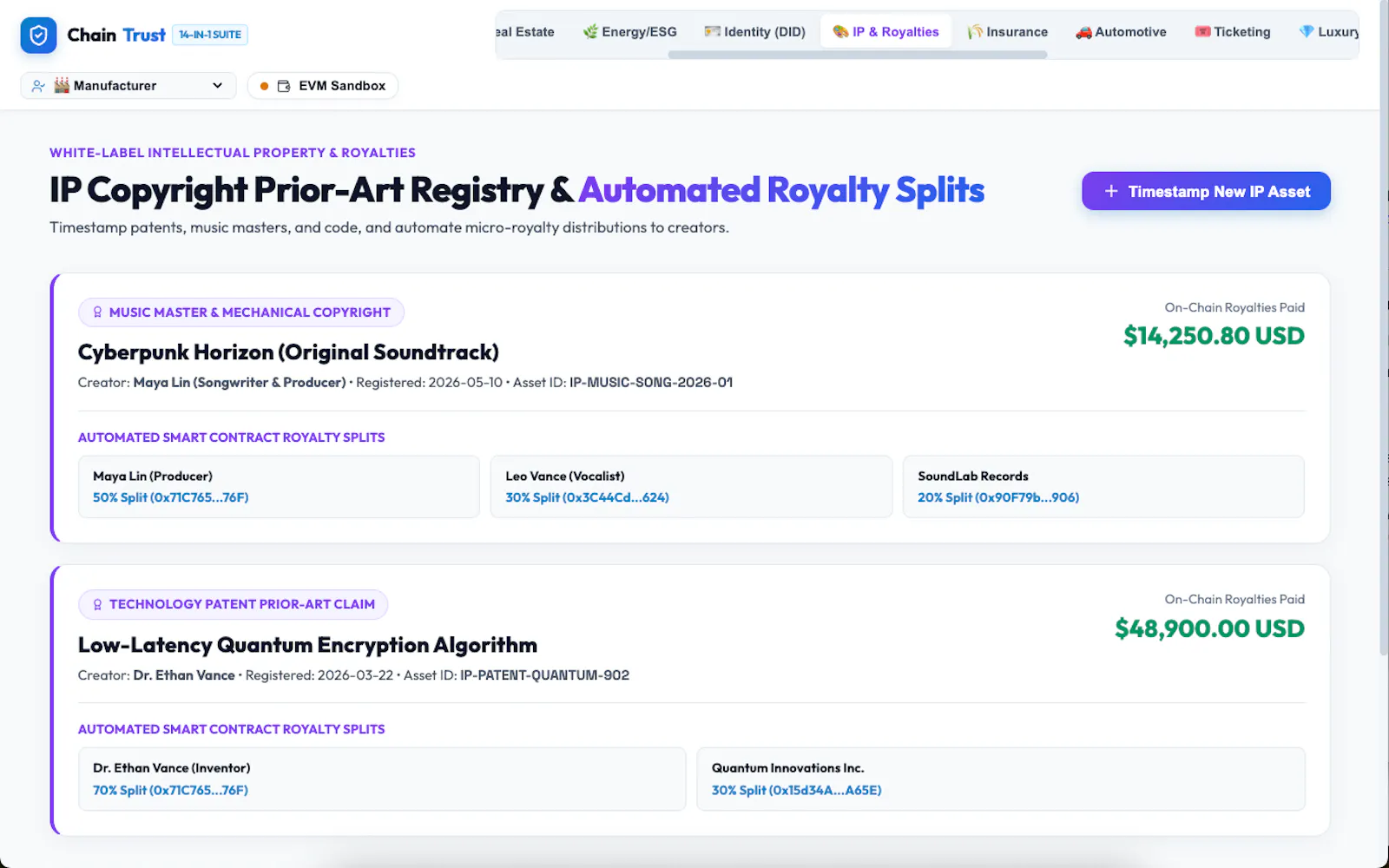Viewport: 1389px width, 868px height.
Task: Click the orange status dot in EVM Sandbox
Action: [x=264, y=86]
